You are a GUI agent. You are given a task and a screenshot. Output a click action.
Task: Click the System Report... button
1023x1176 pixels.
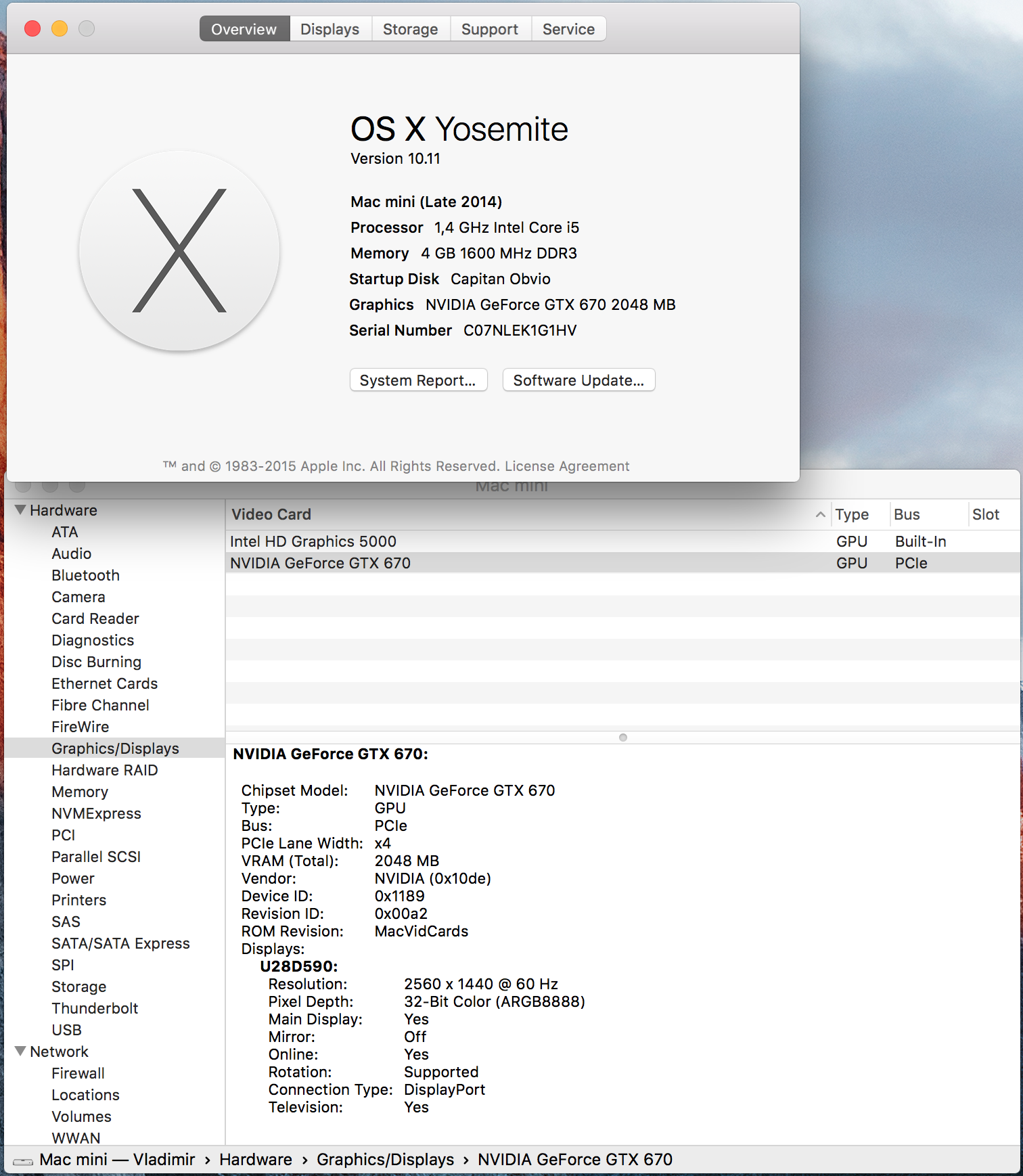(x=418, y=380)
